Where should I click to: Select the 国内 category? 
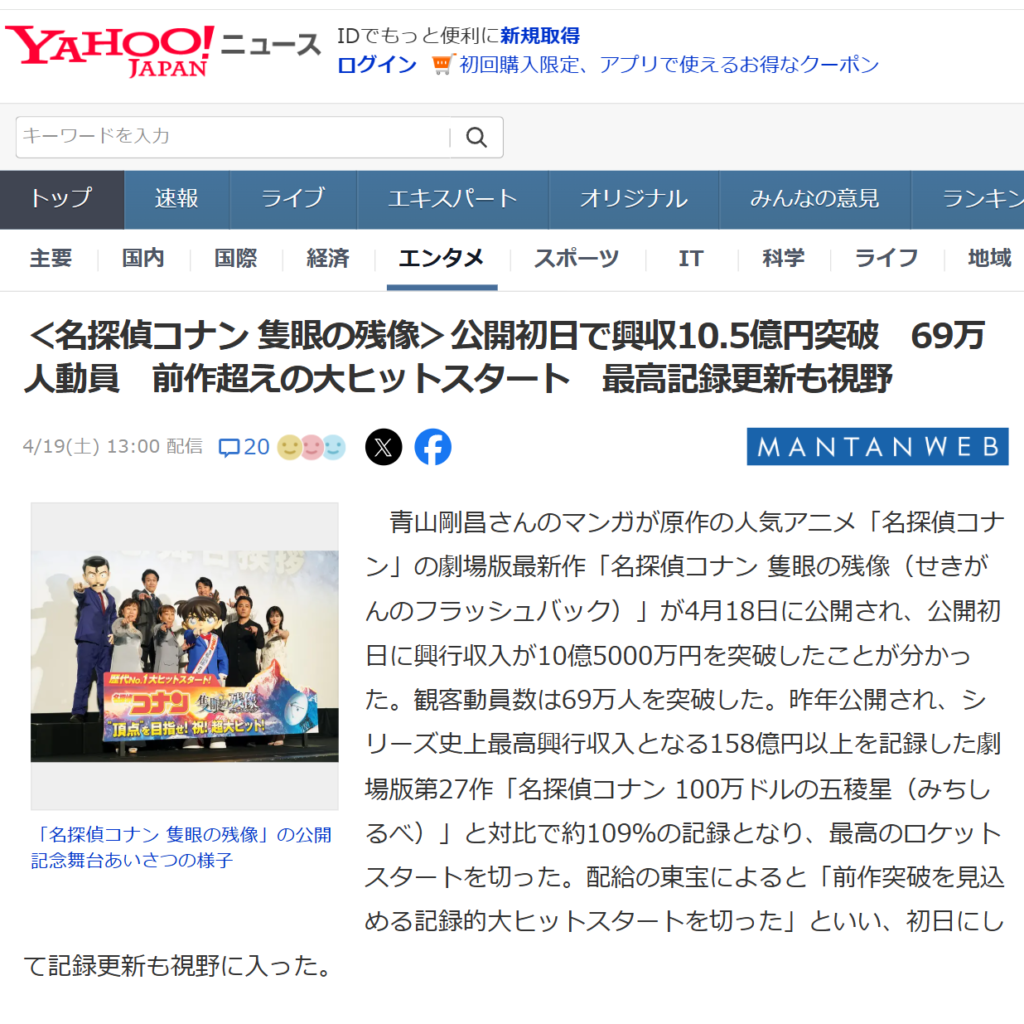point(143,259)
